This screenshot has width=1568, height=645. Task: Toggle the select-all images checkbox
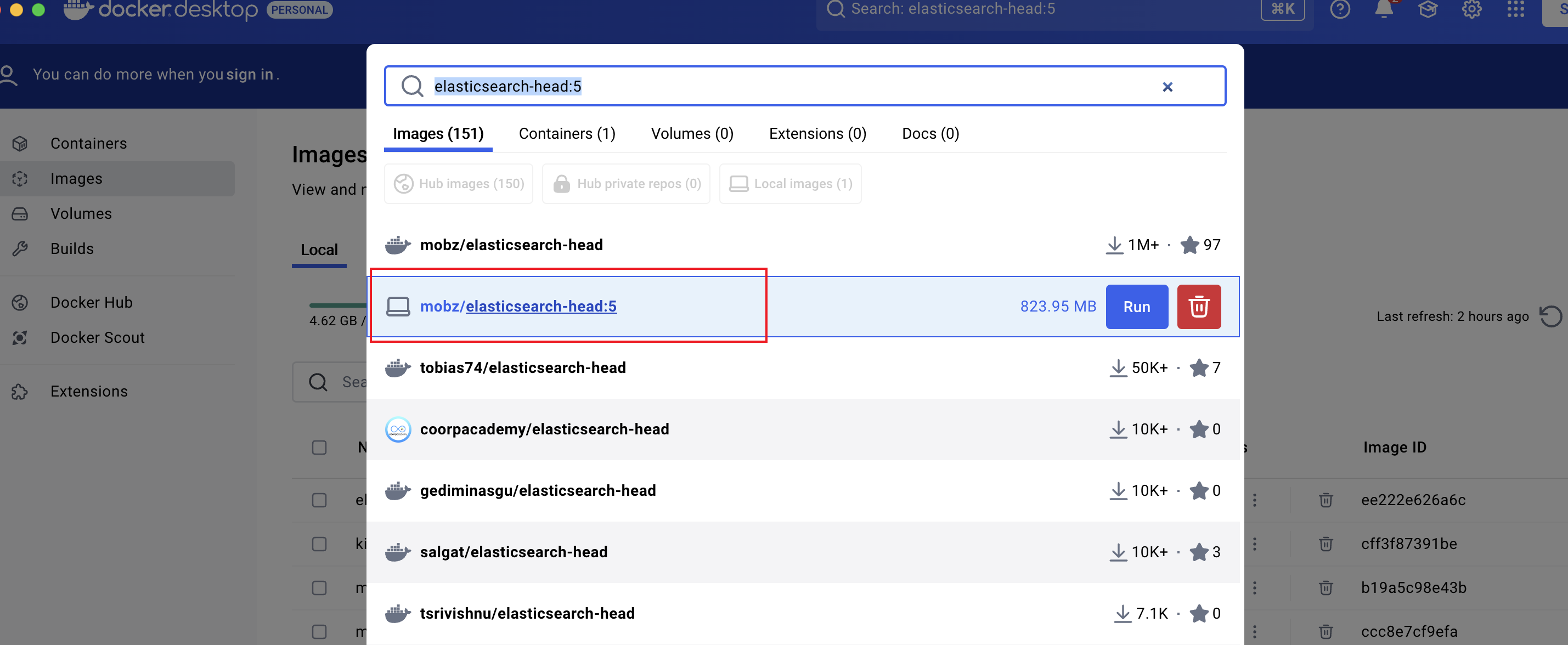pyautogui.click(x=319, y=448)
